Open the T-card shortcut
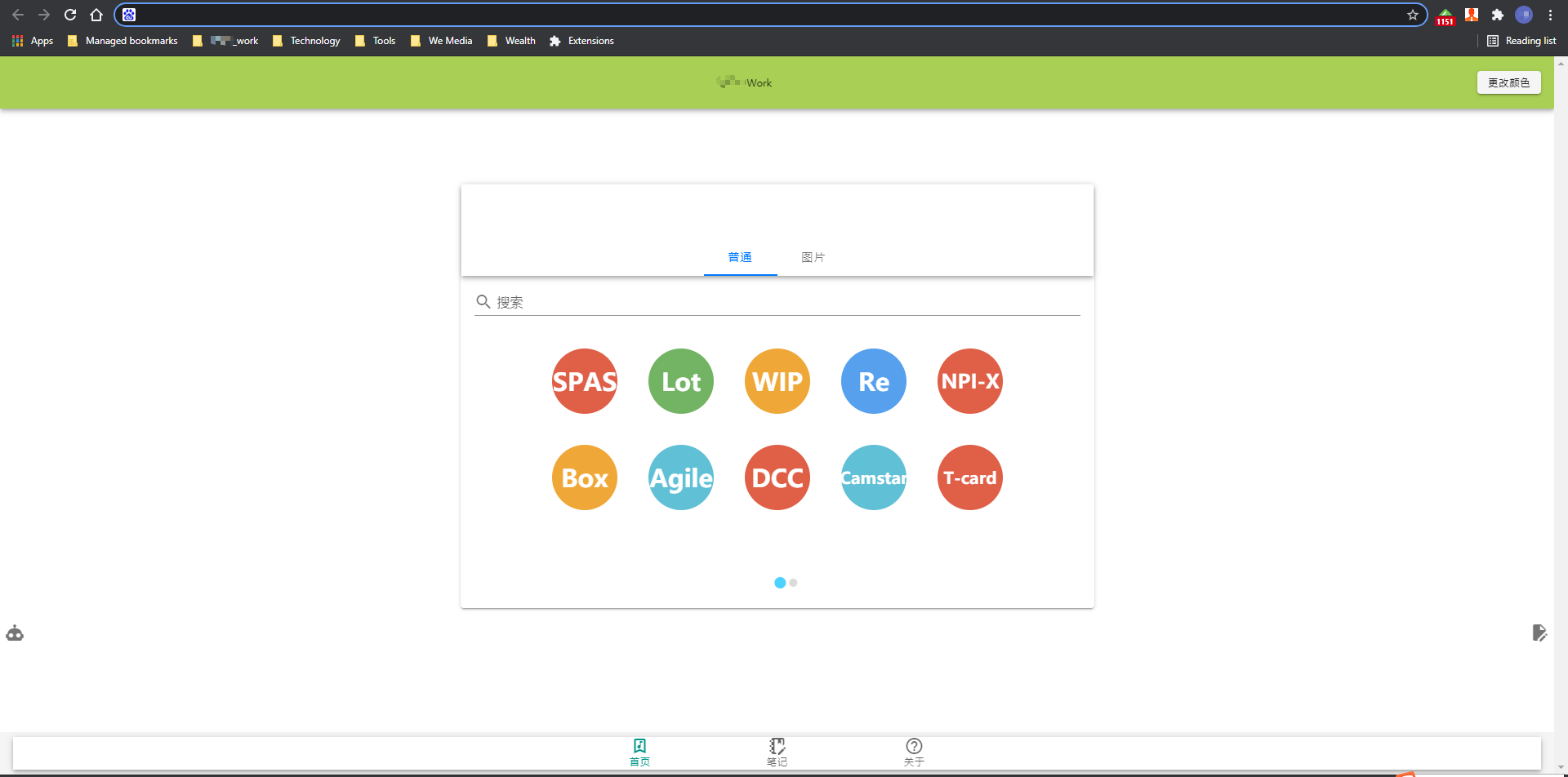1568x777 pixels. 970,477
